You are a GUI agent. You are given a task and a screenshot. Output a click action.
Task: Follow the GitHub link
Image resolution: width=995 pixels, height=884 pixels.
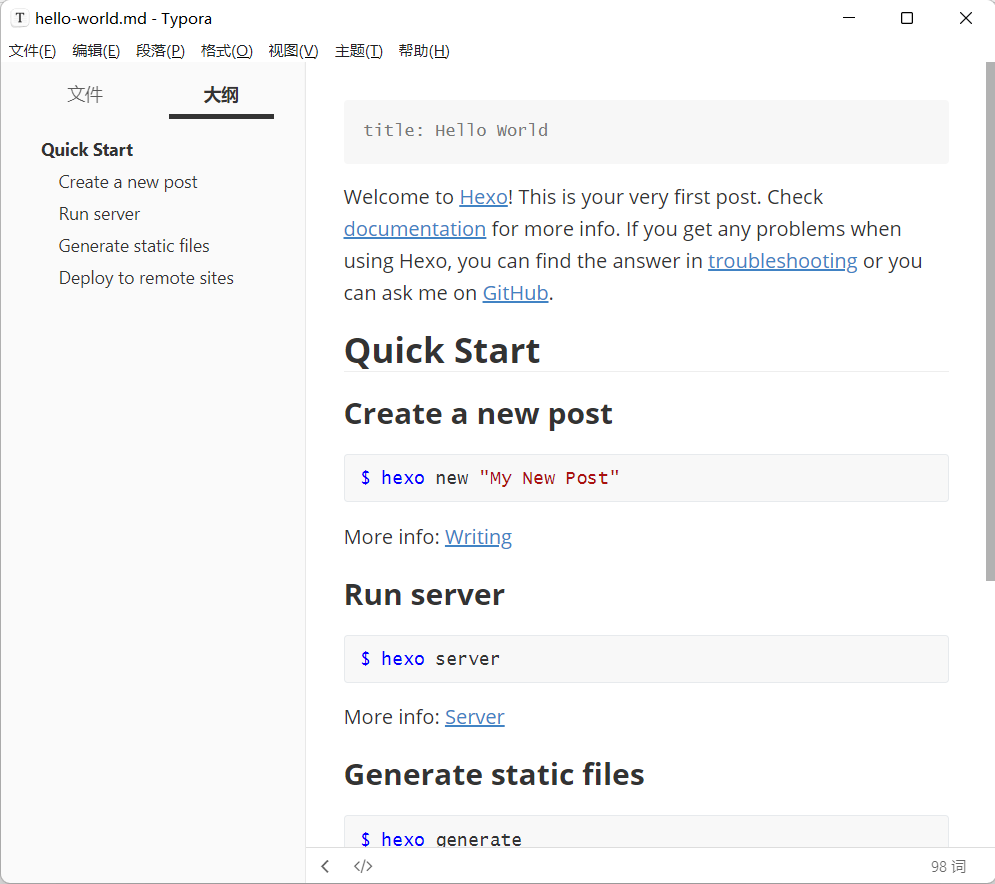tap(515, 293)
